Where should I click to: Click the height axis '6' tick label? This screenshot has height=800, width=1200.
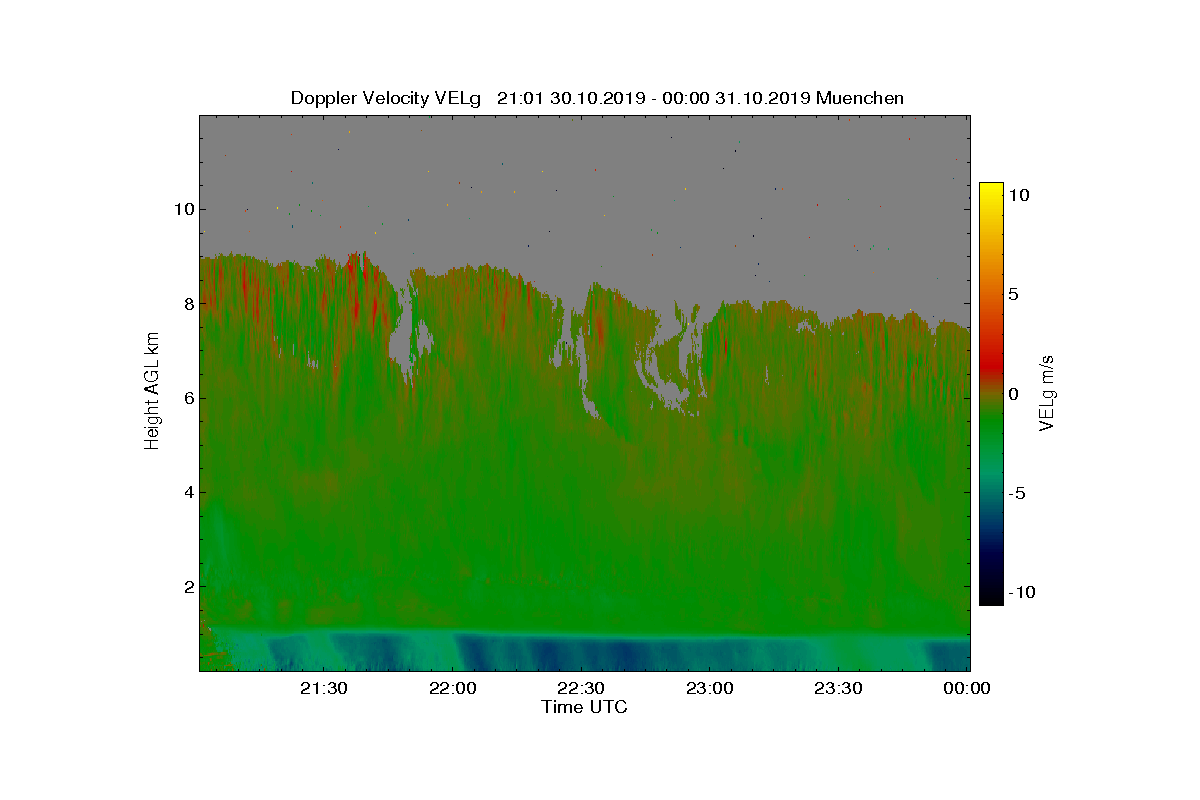187,398
